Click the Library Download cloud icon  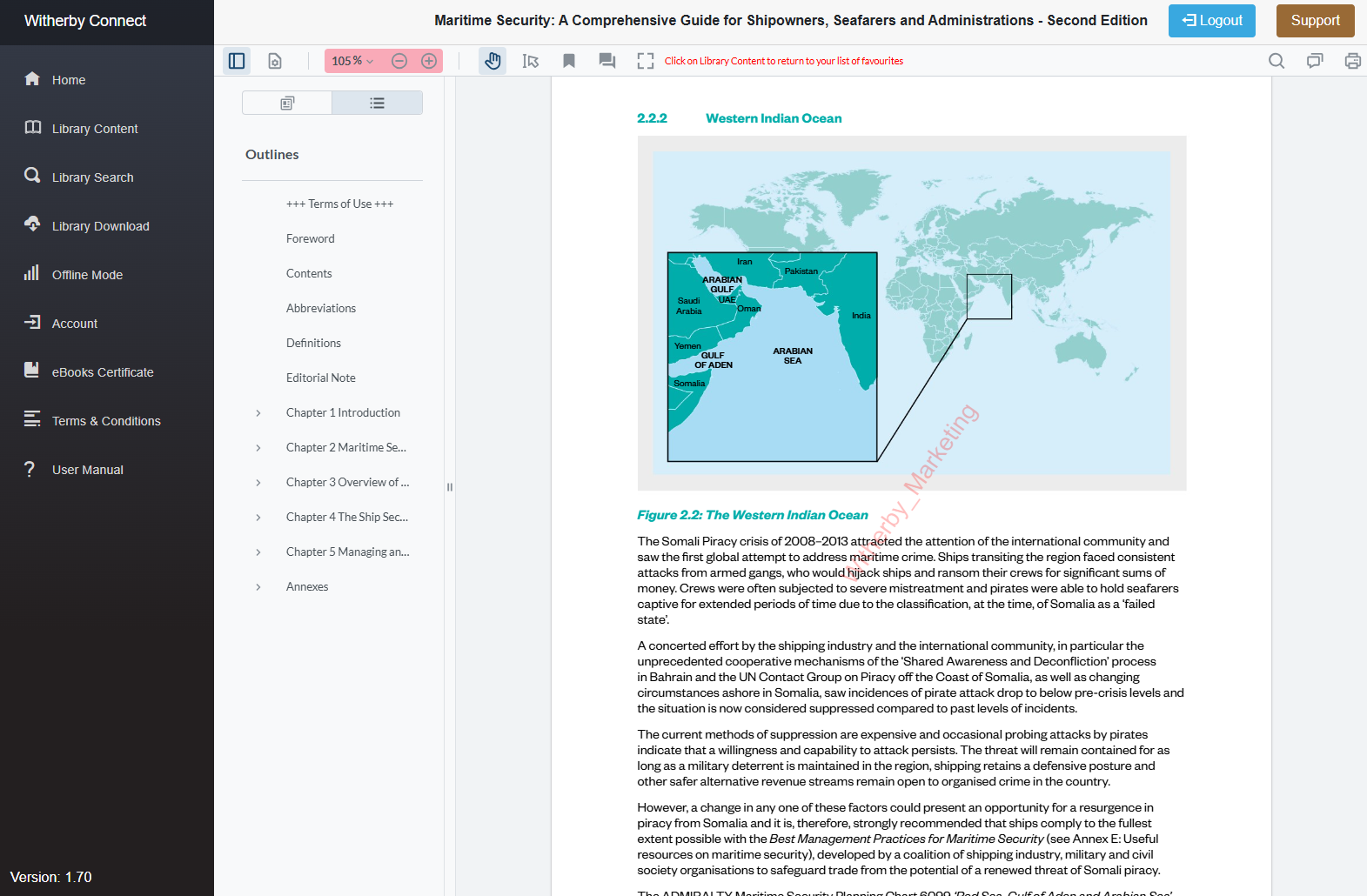coord(32,224)
